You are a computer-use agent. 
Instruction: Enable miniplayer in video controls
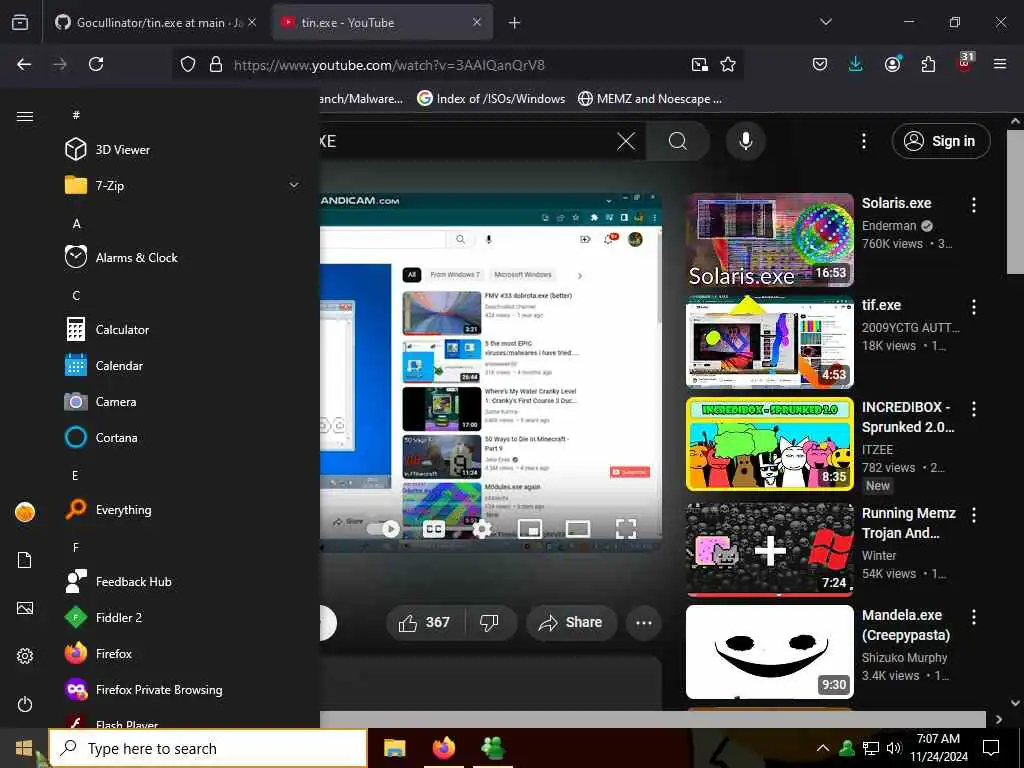530,528
